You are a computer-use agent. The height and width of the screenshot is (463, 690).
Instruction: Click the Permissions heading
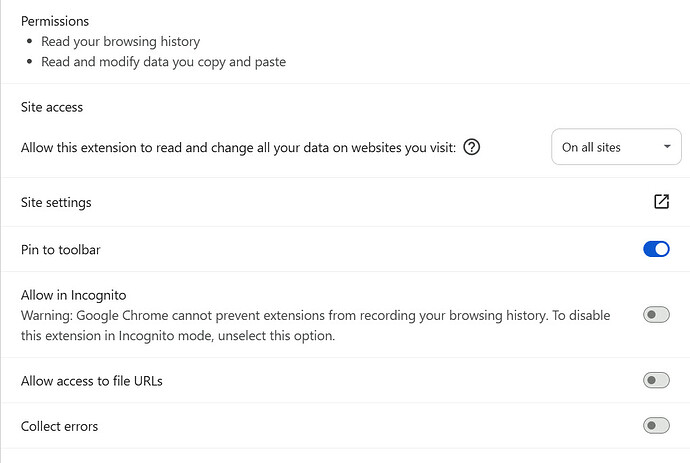55,21
